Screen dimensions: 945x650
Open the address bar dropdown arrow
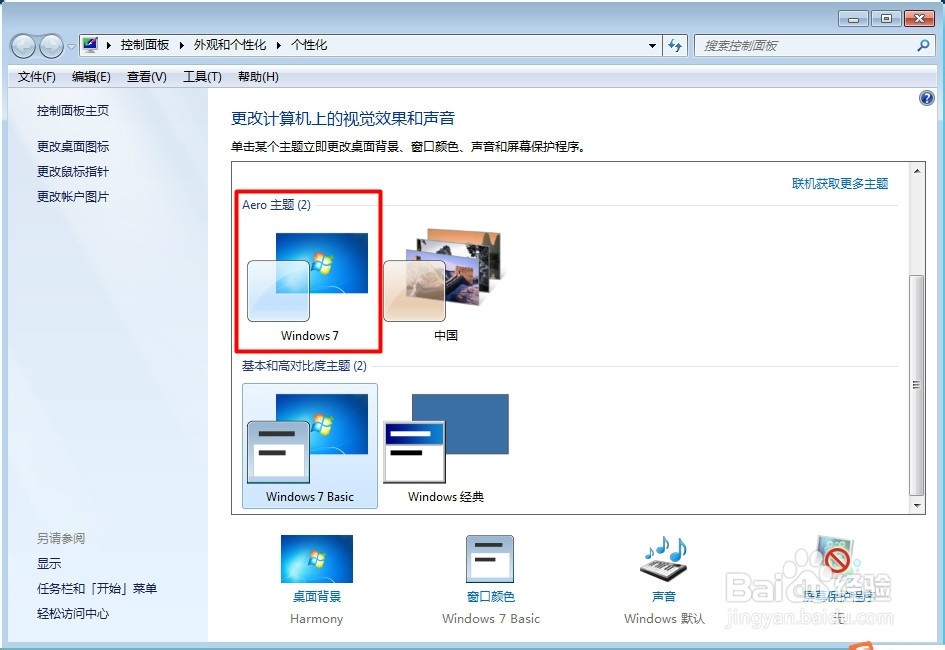tap(652, 45)
